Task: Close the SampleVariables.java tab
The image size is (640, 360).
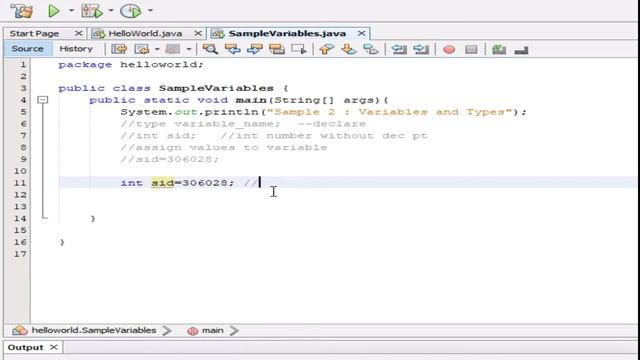Action: pyautogui.click(x=361, y=33)
